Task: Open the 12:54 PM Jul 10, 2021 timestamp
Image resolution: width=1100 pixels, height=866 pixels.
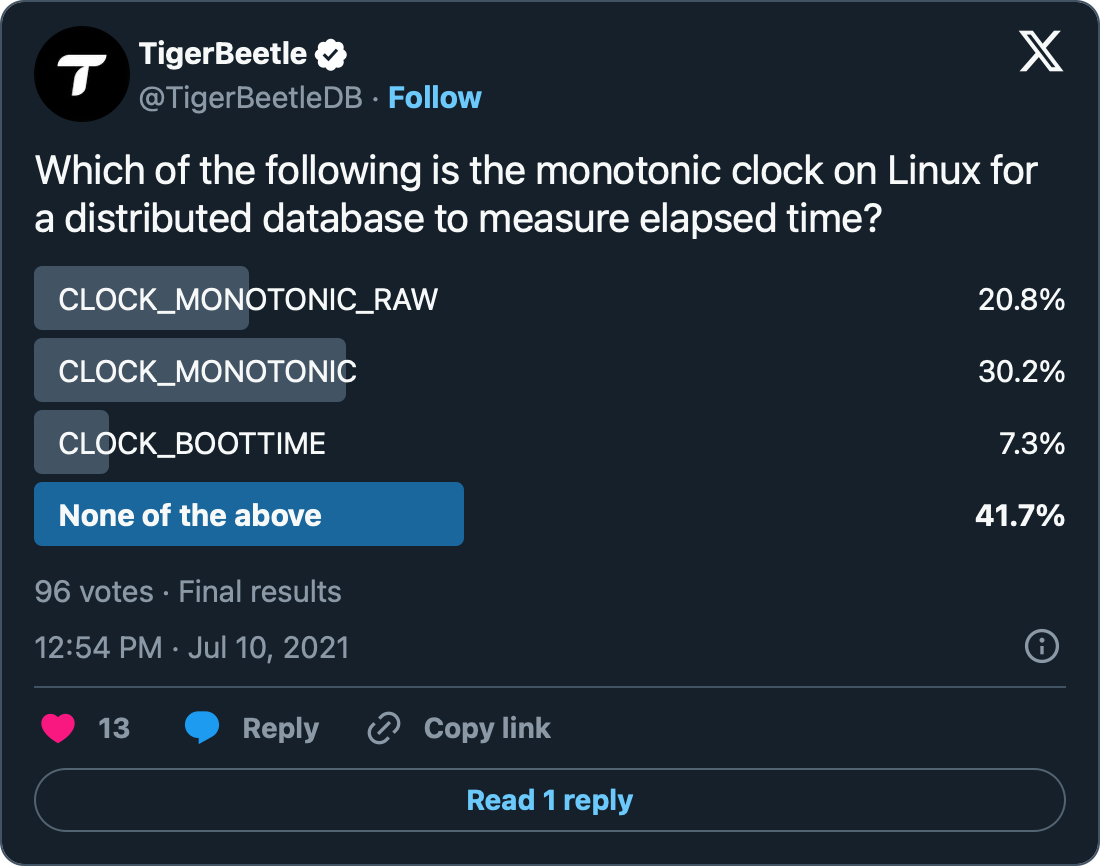Action: (192, 647)
